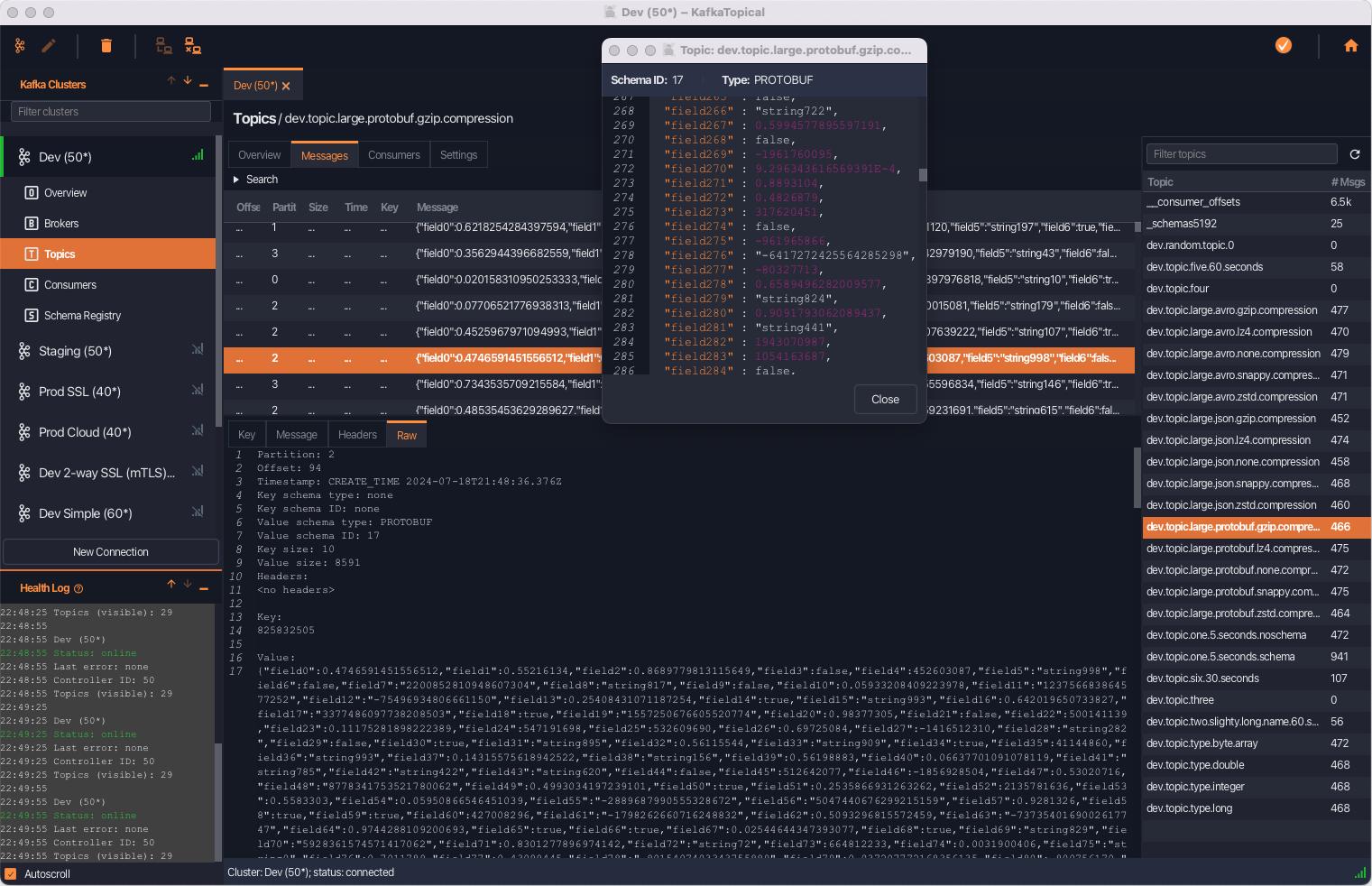
Task: Click the connect cluster toolbar icon
Action: pyautogui.click(x=164, y=46)
